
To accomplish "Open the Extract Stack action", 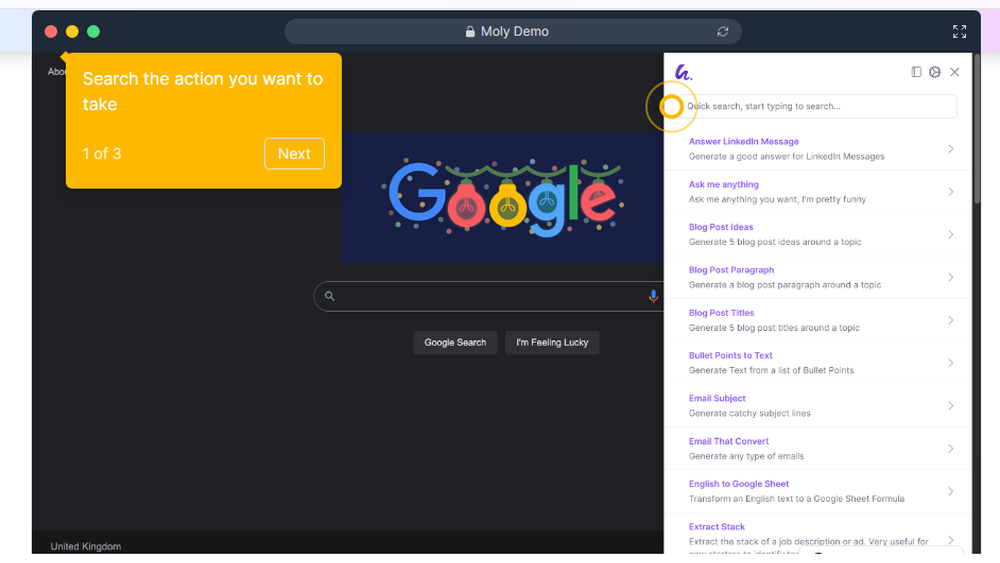I will point(818,534).
